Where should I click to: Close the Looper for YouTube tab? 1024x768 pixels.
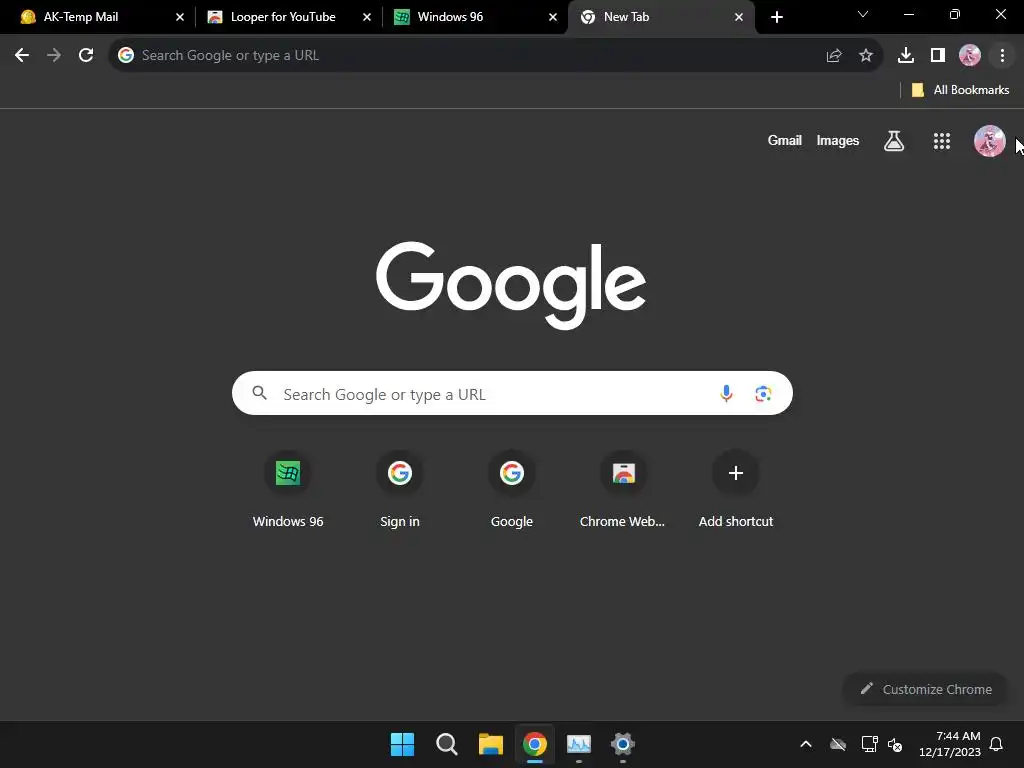pyautogui.click(x=367, y=17)
